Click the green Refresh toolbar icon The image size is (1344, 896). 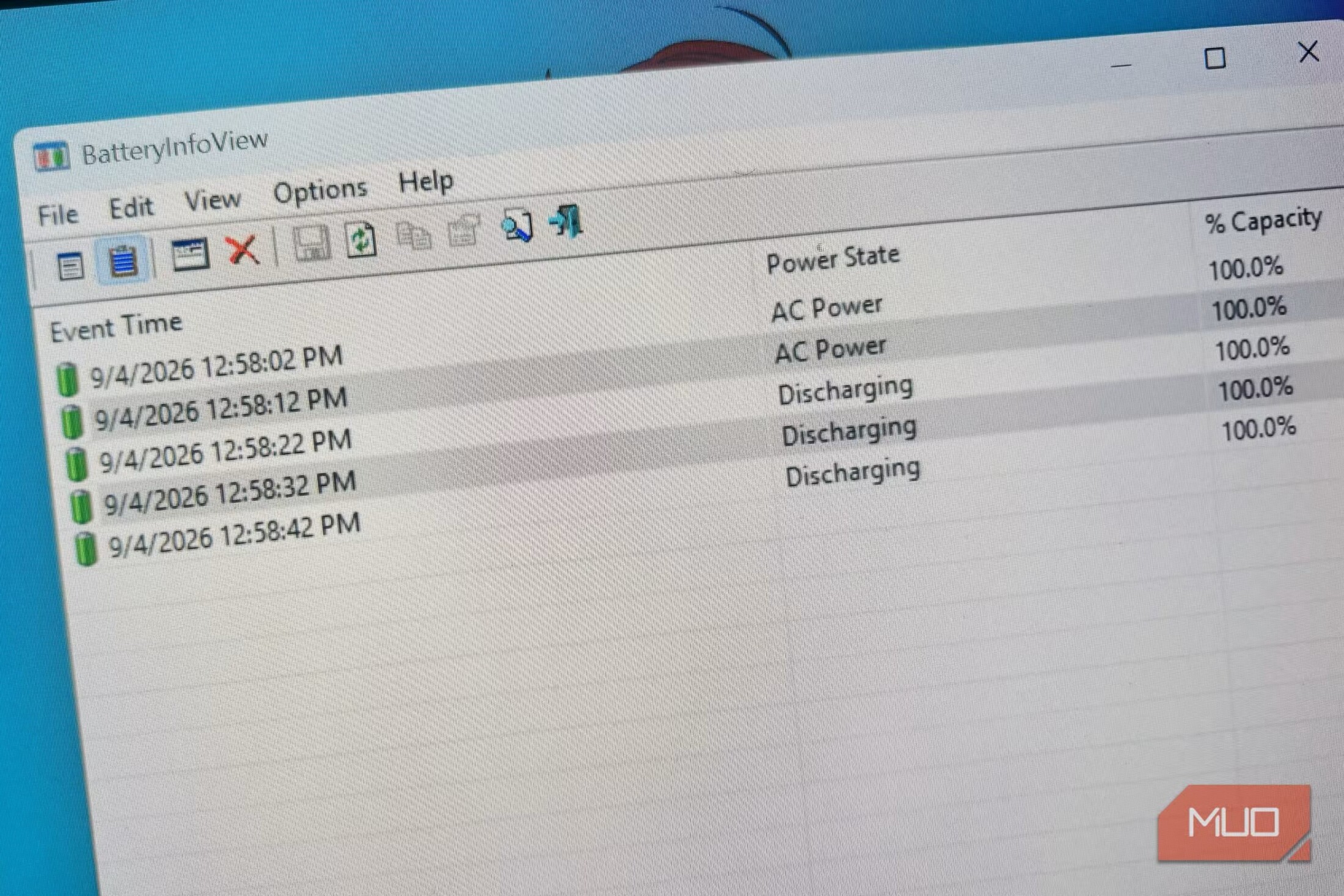pyautogui.click(x=361, y=239)
